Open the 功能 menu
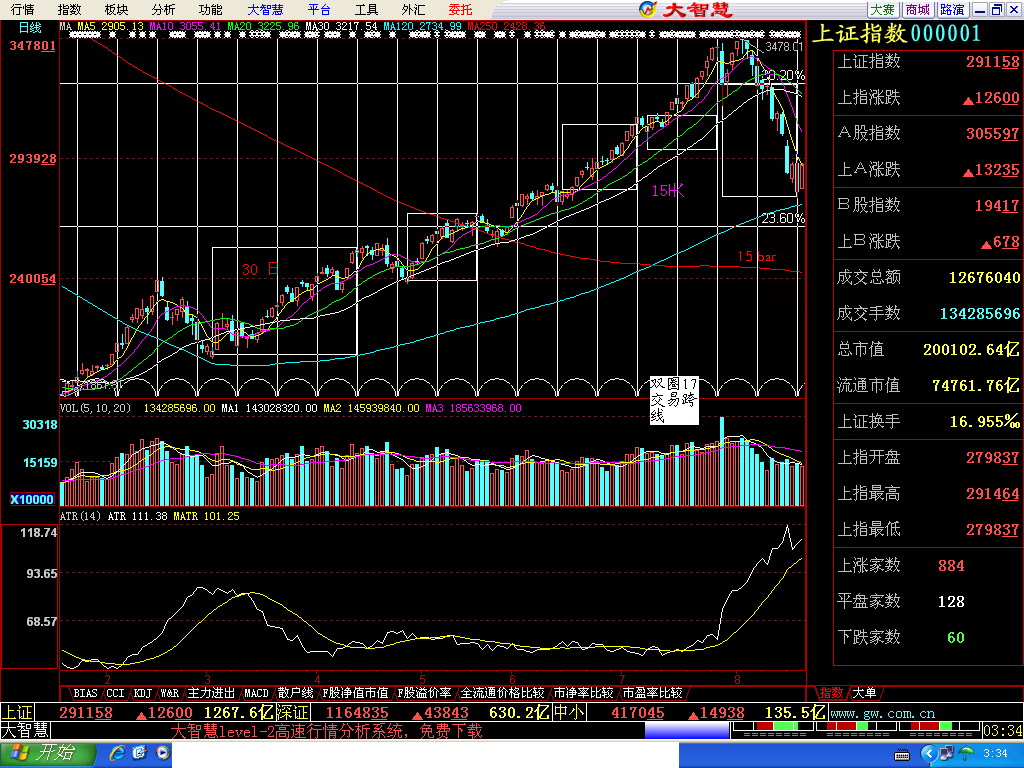This screenshot has height=768, width=1024. click(210, 9)
